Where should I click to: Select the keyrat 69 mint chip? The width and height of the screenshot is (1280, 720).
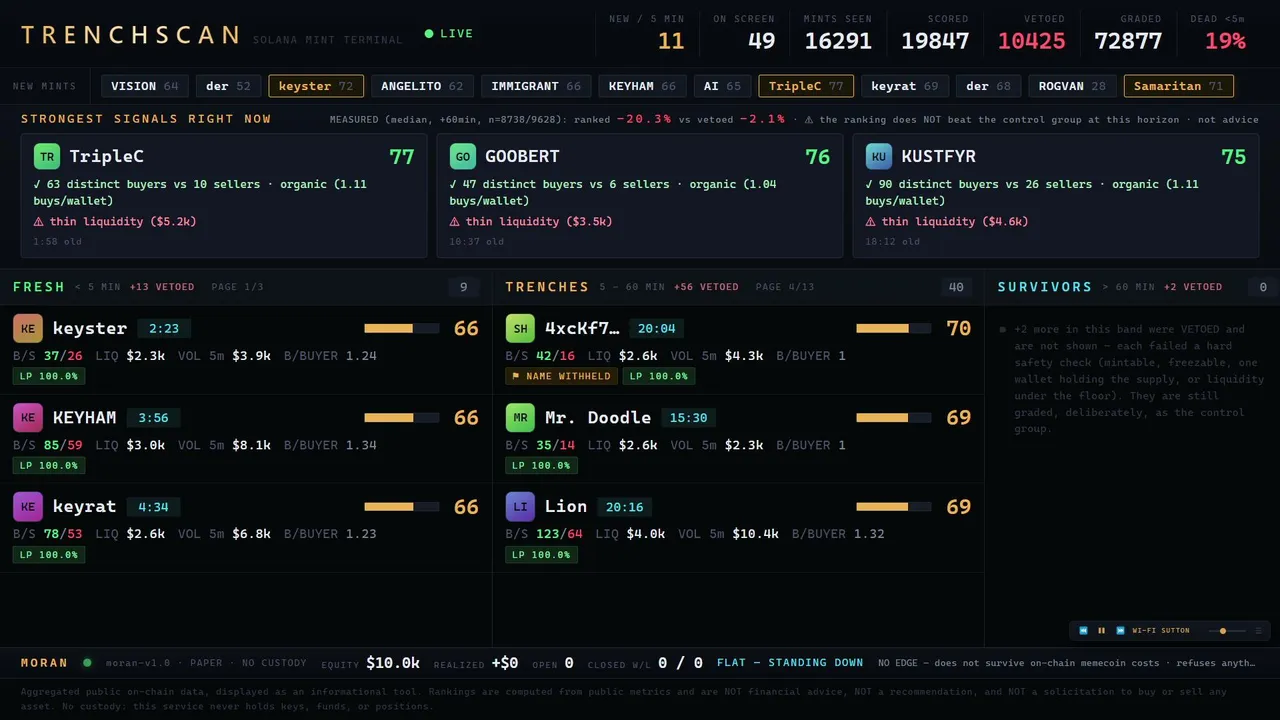click(905, 86)
